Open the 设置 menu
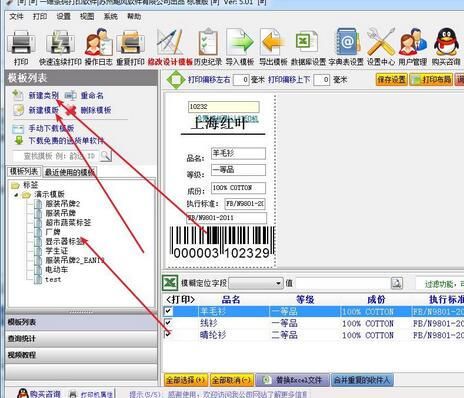 pyautogui.click(x=63, y=16)
